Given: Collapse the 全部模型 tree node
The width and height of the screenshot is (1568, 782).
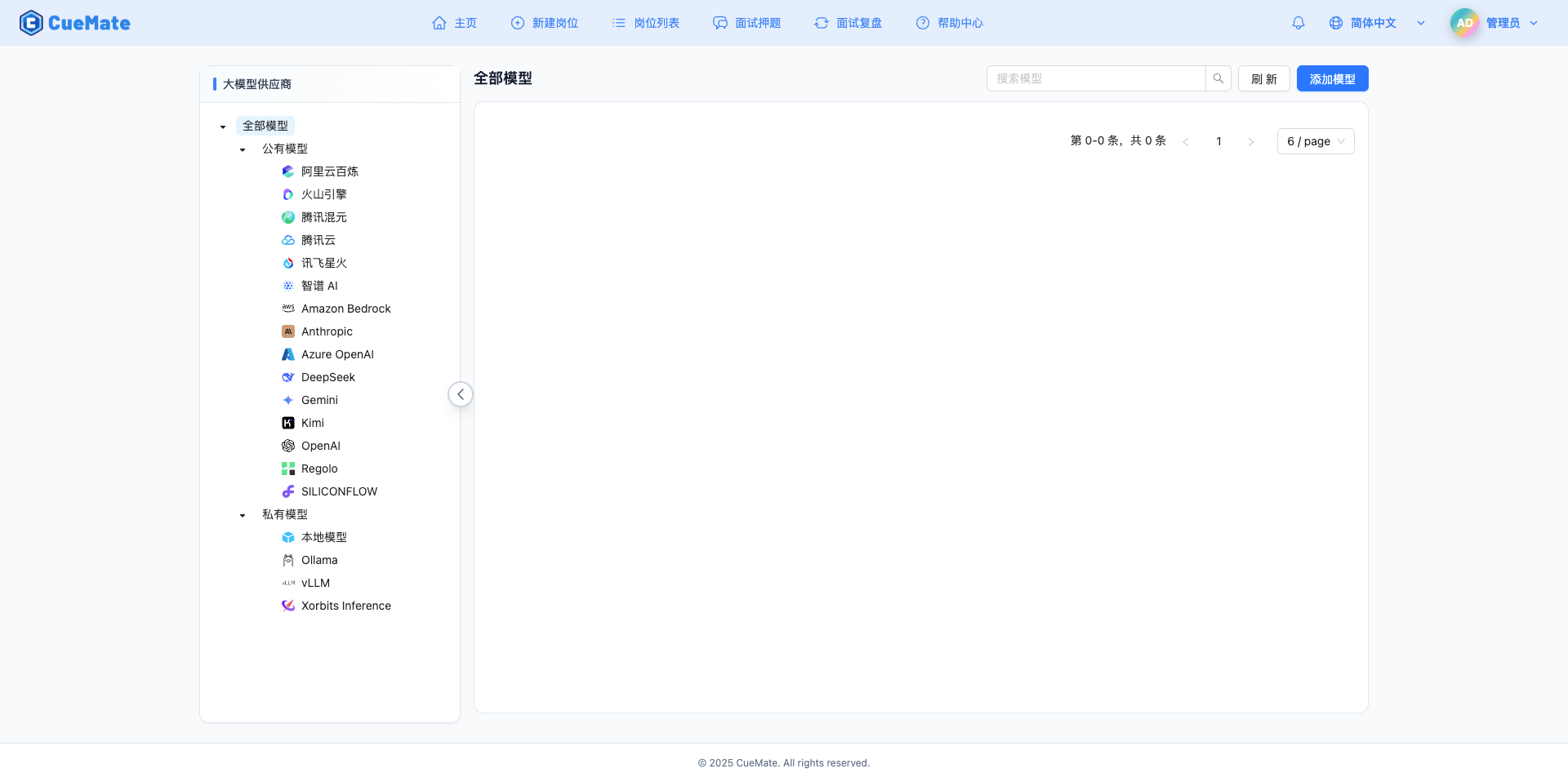Looking at the screenshot, I should tap(222, 127).
